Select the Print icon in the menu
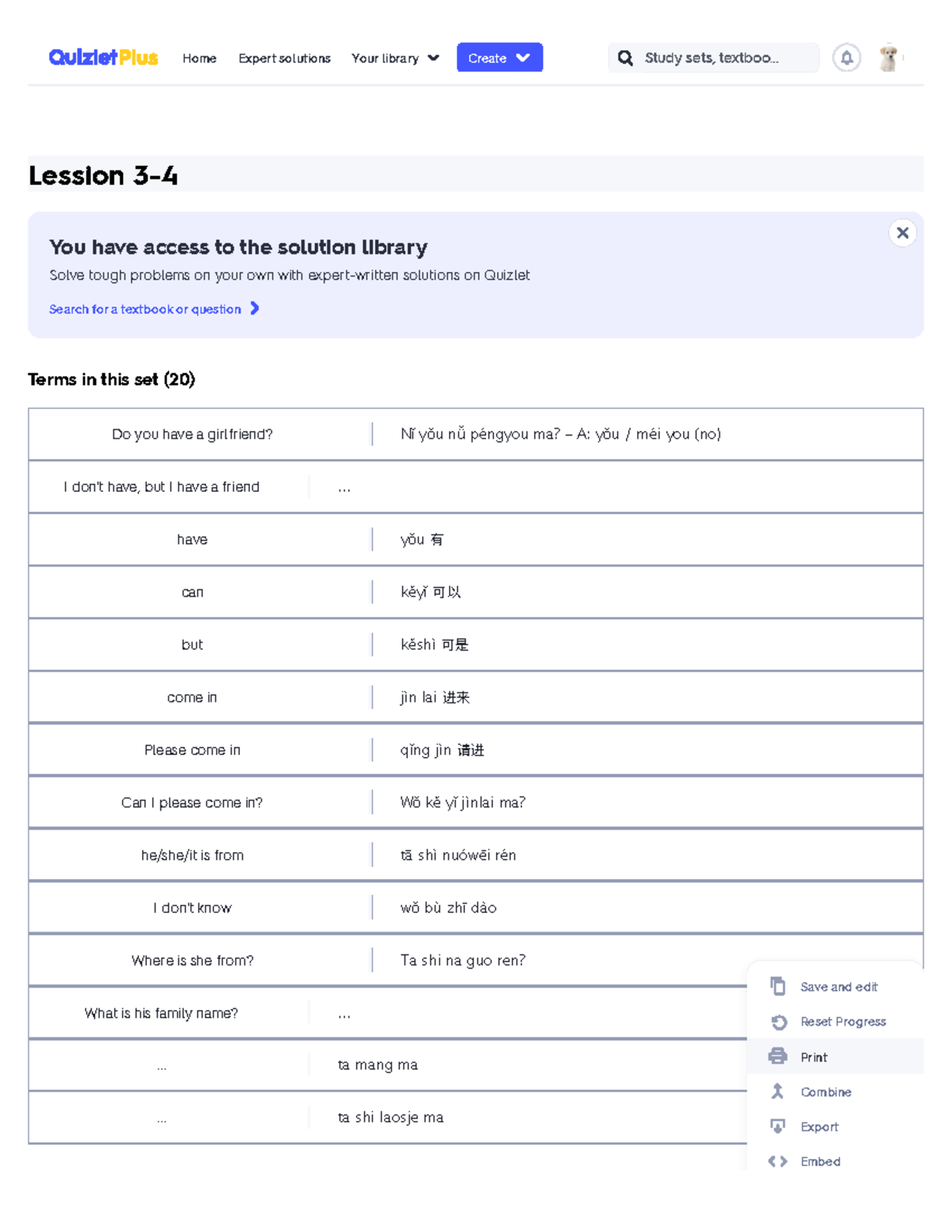Viewport: 952px width, 1232px height. pyautogui.click(x=778, y=1056)
